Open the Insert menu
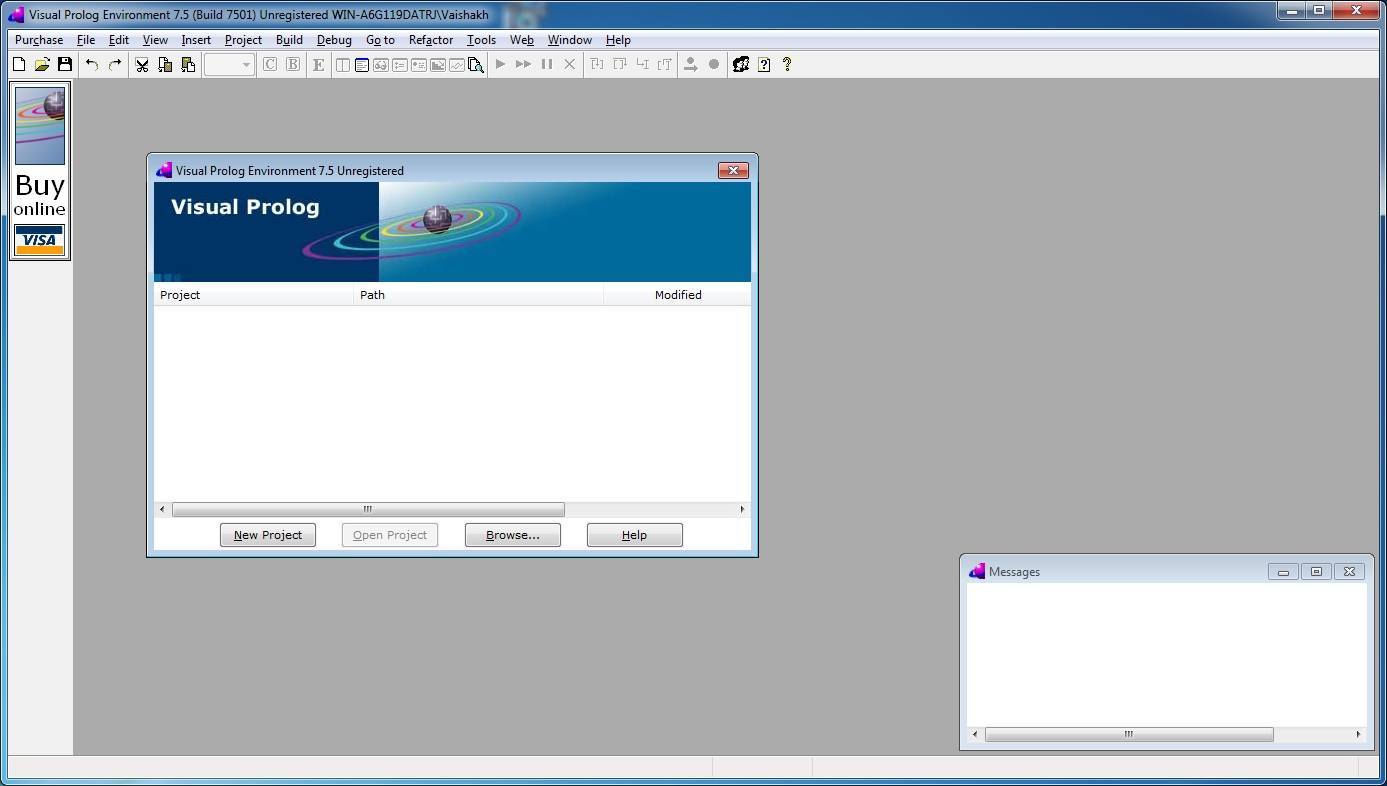The image size is (1387, 786). click(196, 40)
